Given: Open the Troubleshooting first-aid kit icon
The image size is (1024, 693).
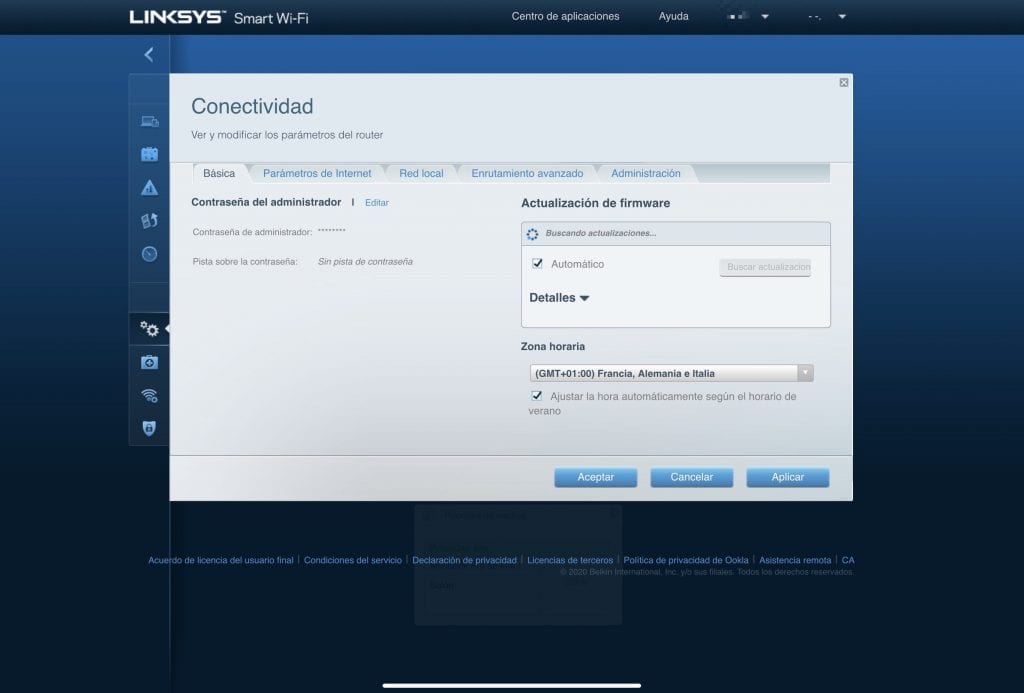Looking at the screenshot, I should [149, 362].
